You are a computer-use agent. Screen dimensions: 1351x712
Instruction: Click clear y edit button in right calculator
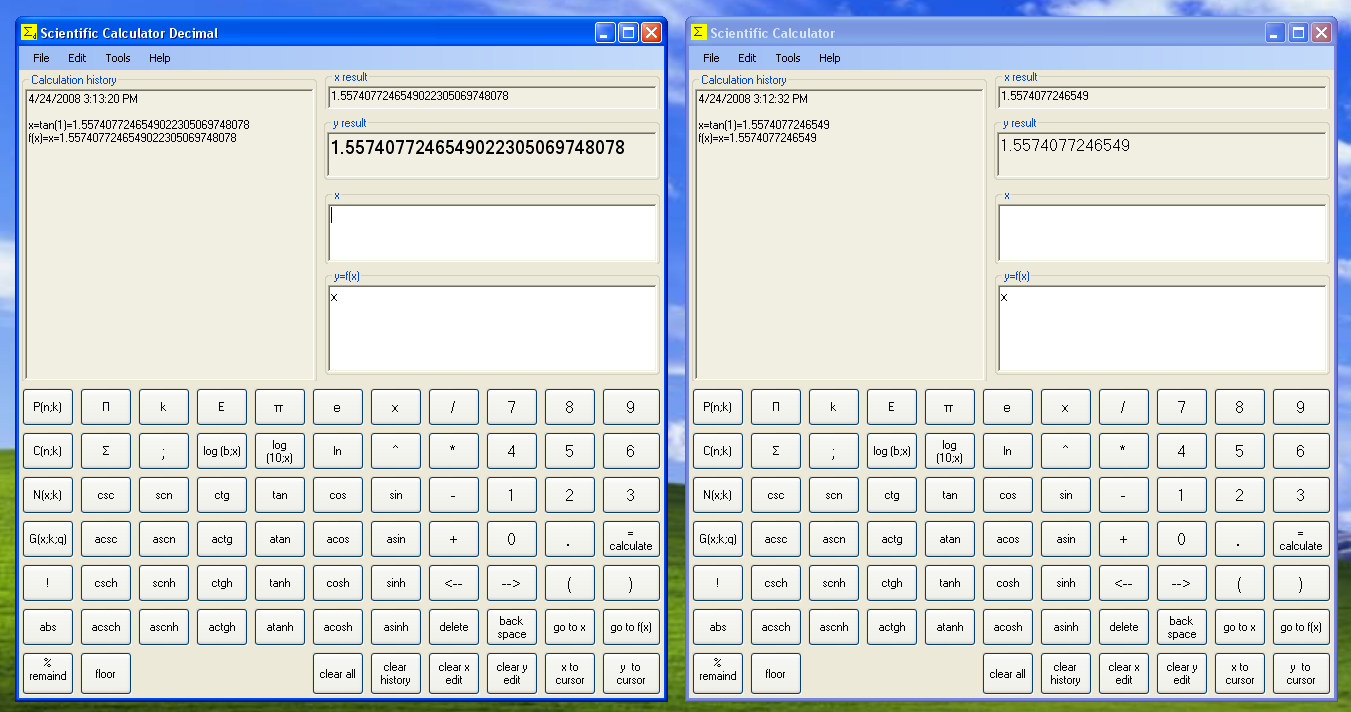(1182, 674)
